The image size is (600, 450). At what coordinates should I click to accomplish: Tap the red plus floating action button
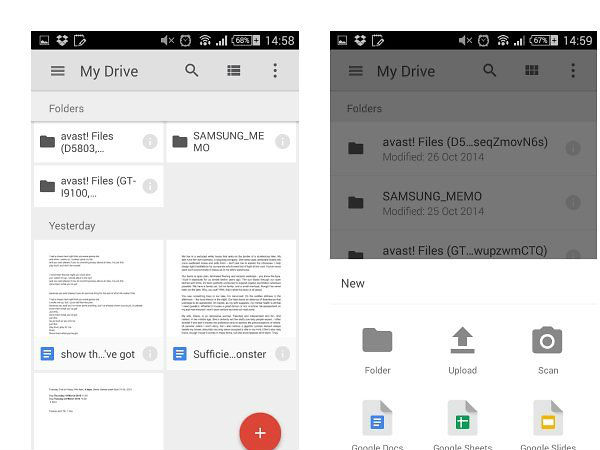tap(260, 432)
